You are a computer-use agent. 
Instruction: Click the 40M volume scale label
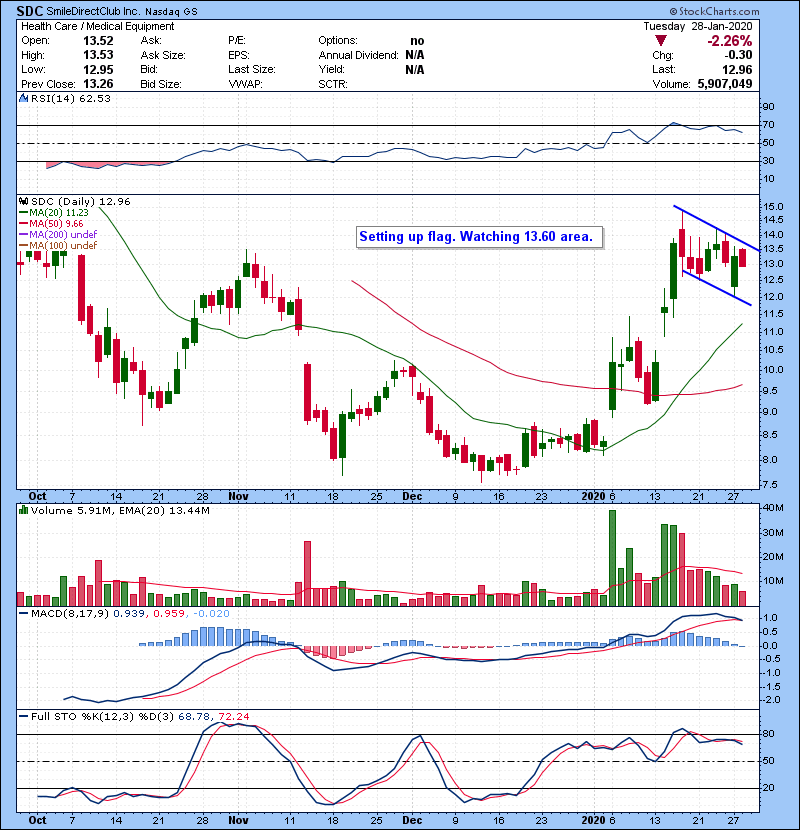tap(774, 508)
